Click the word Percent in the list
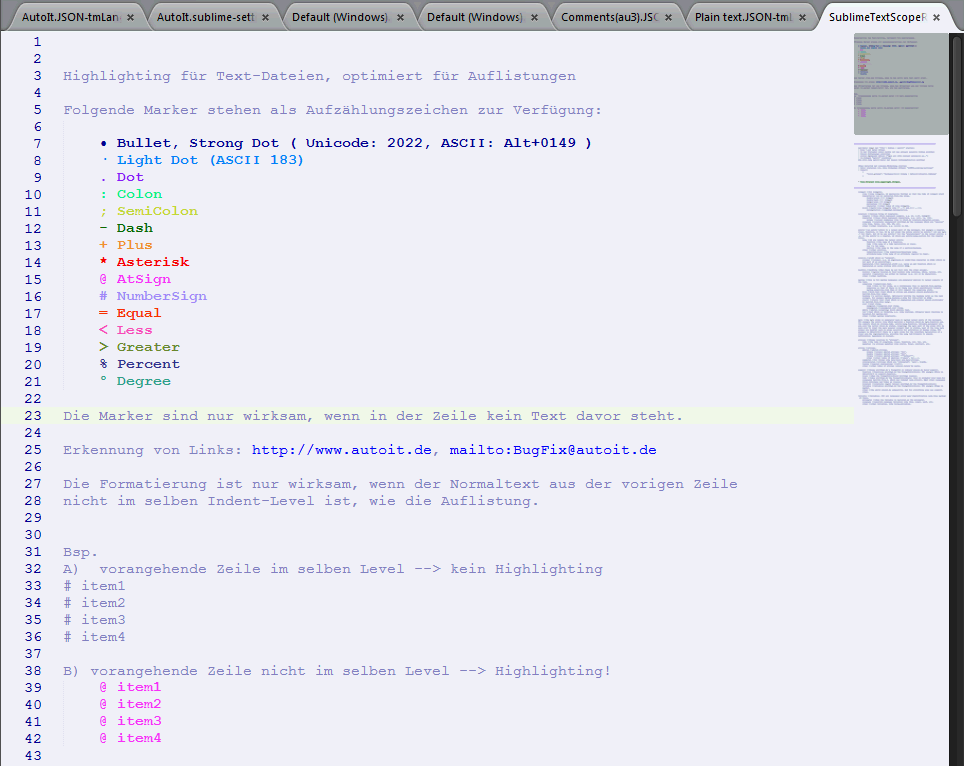 click(x=148, y=364)
